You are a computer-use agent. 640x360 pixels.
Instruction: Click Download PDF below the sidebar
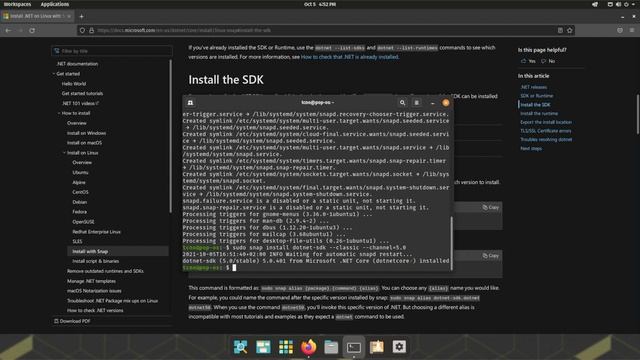click(72, 321)
